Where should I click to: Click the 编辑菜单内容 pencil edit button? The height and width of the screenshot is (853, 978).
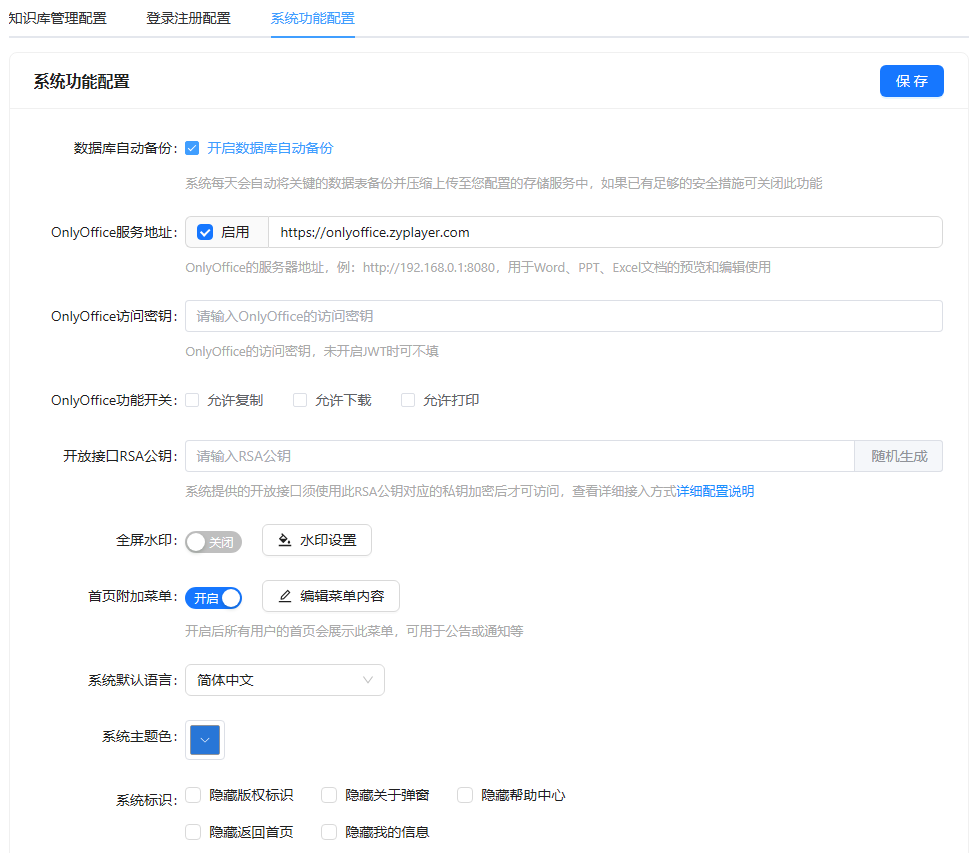pyautogui.click(x=330, y=596)
